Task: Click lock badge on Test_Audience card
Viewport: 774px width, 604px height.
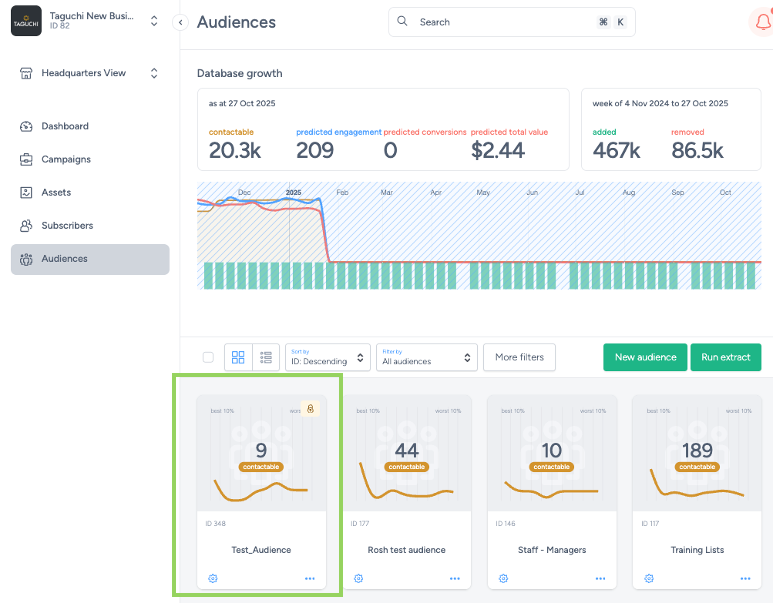Action: pos(310,408)
